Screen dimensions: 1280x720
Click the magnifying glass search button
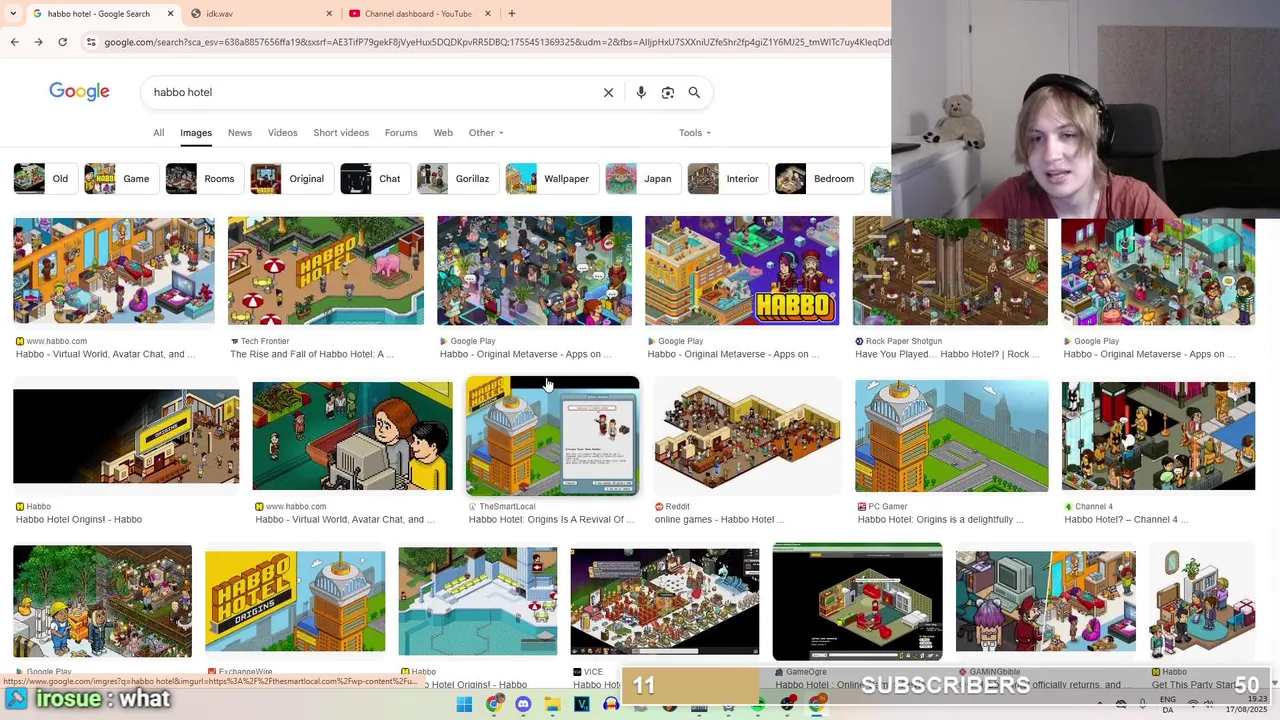pos(694,92)
